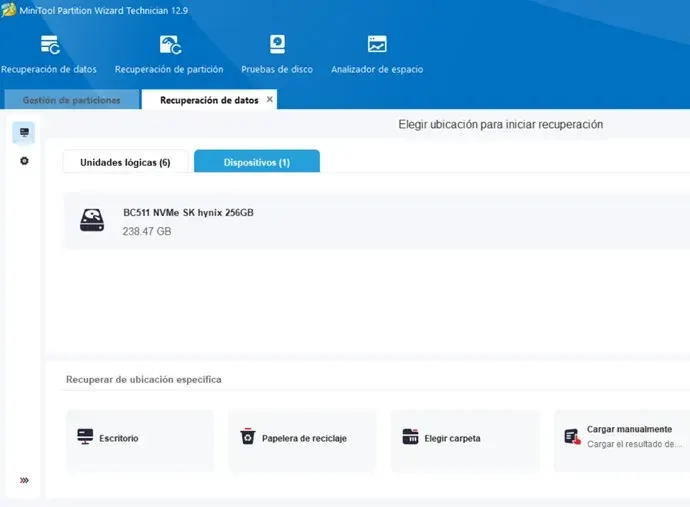The height and width of the screenshot is (507, 690).
Task: Click the recycle bin icon
Action: (248, 436)
